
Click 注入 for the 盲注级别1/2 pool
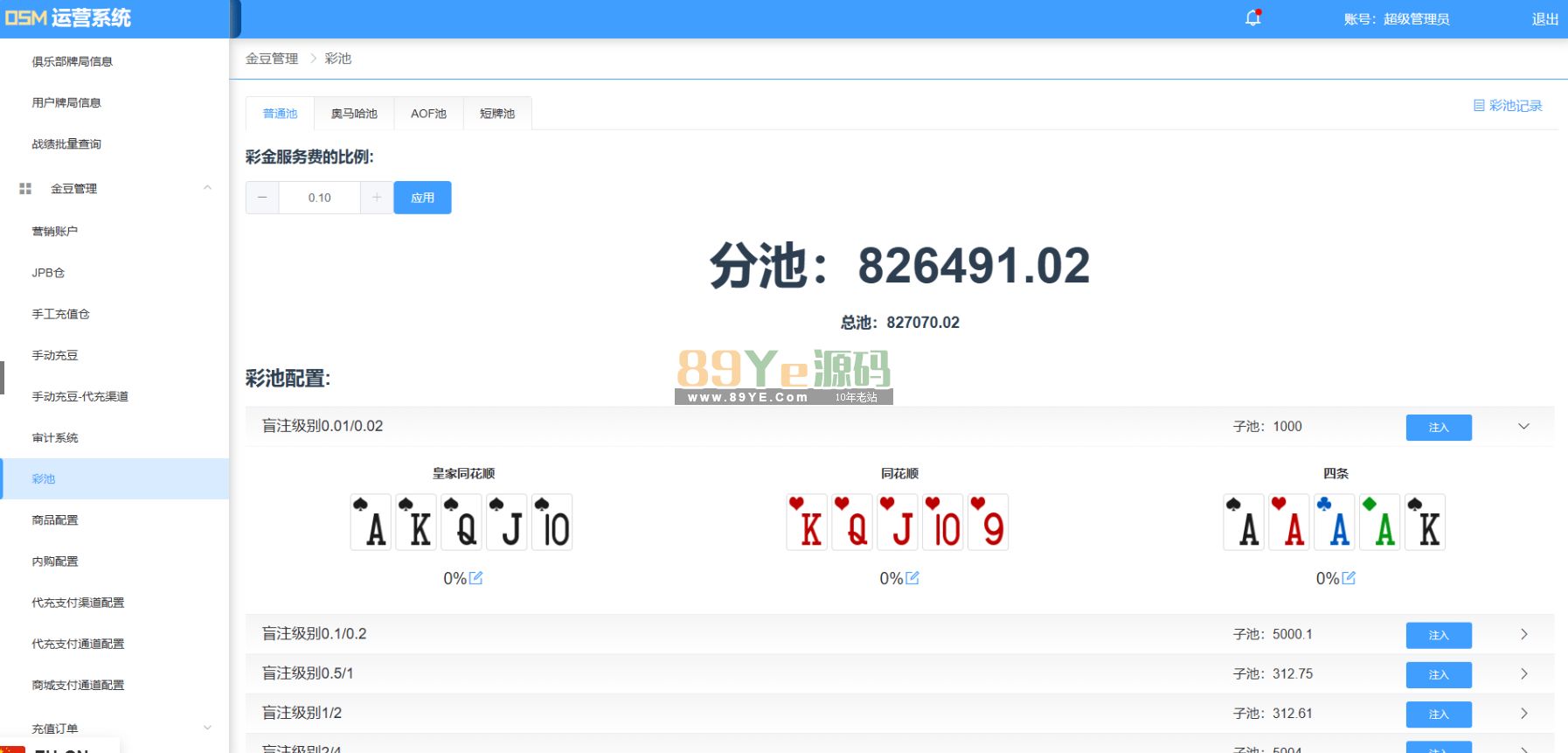(1438, 715)
